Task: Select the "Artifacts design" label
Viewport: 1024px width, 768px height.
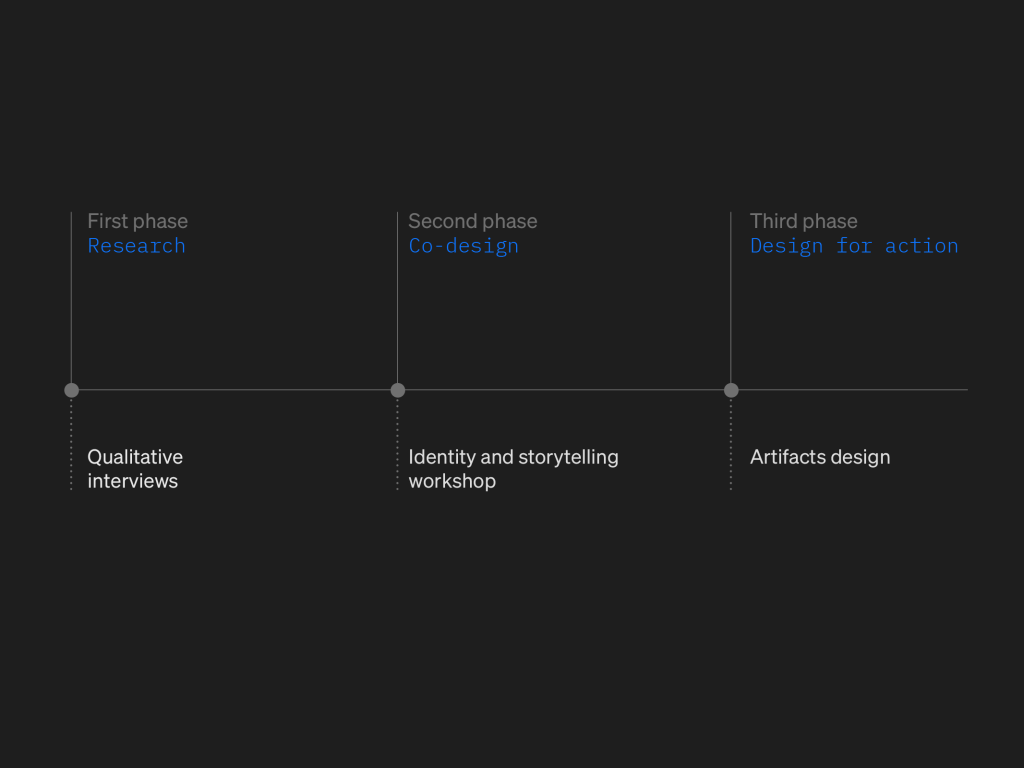Action: click(820, 457)
